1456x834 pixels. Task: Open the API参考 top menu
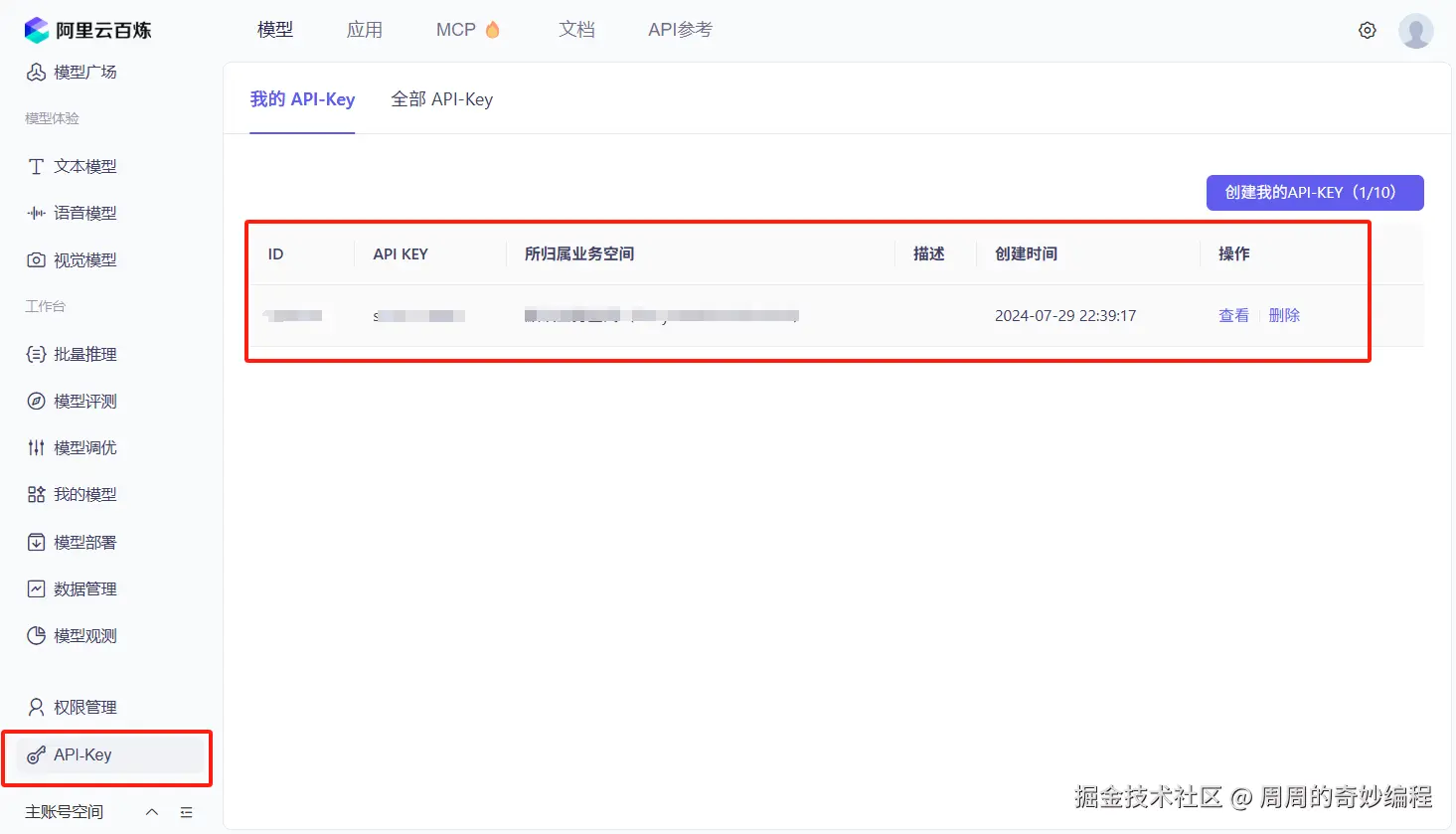(x=680, y=30)
